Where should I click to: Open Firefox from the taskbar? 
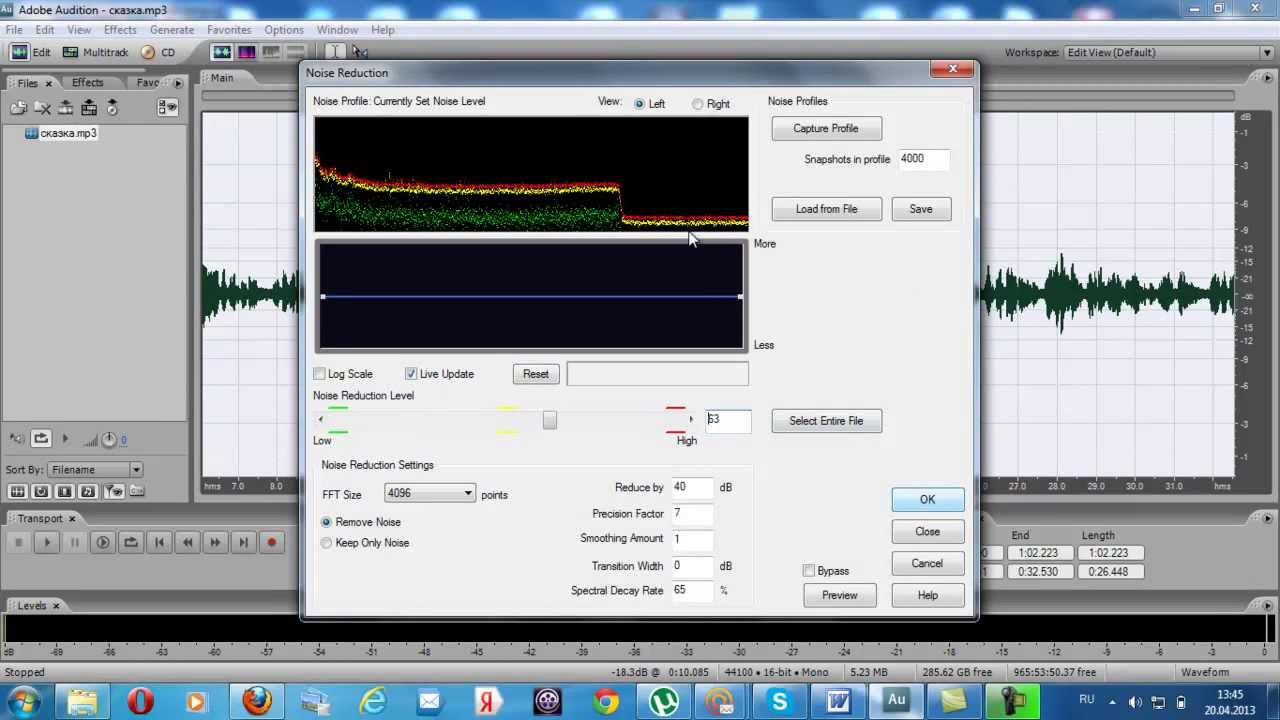(257, 702)
